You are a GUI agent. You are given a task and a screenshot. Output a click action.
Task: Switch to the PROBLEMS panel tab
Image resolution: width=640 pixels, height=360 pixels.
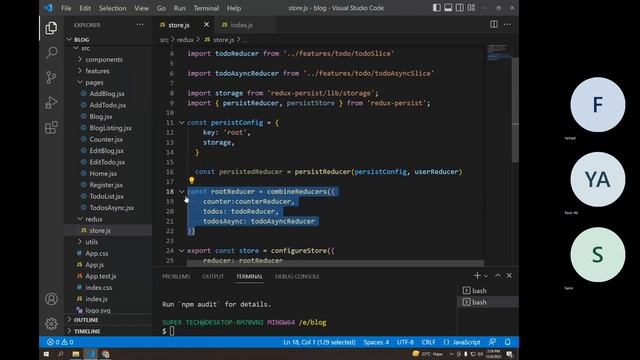pos(176,276)
